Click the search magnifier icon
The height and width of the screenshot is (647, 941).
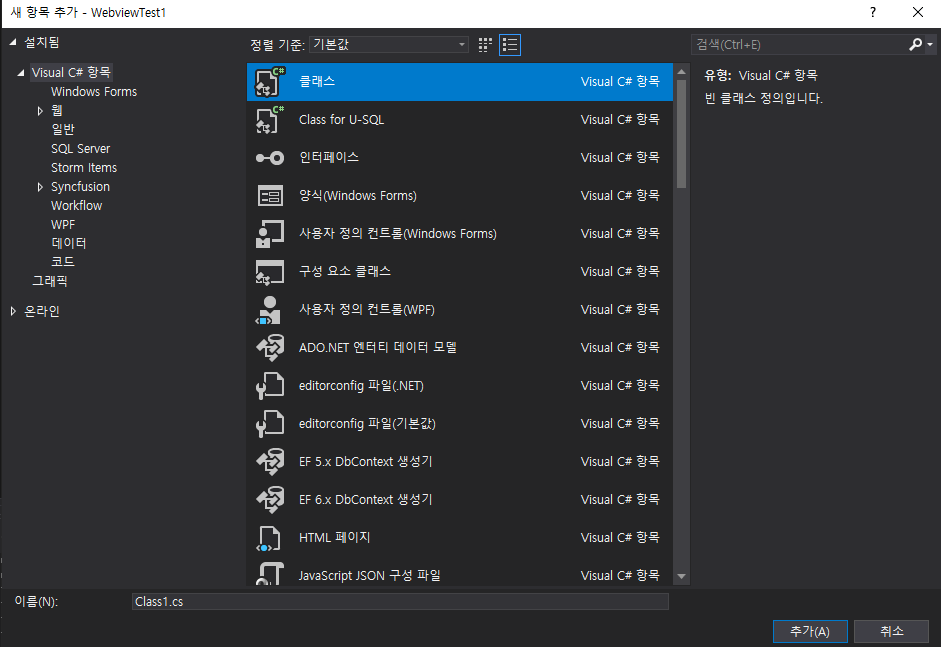(x=915, y=44)
